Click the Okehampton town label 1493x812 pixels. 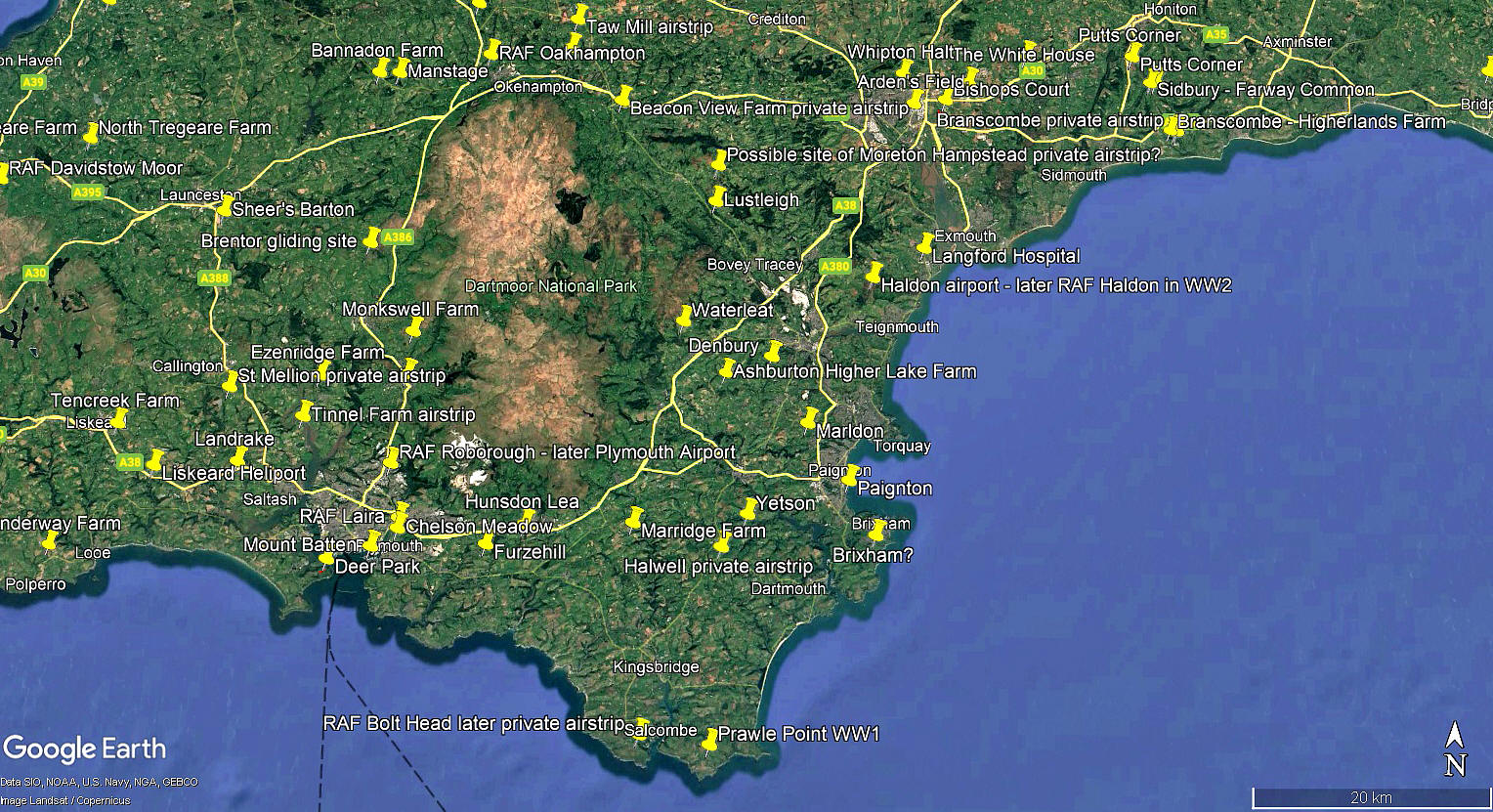pos(538,87)
